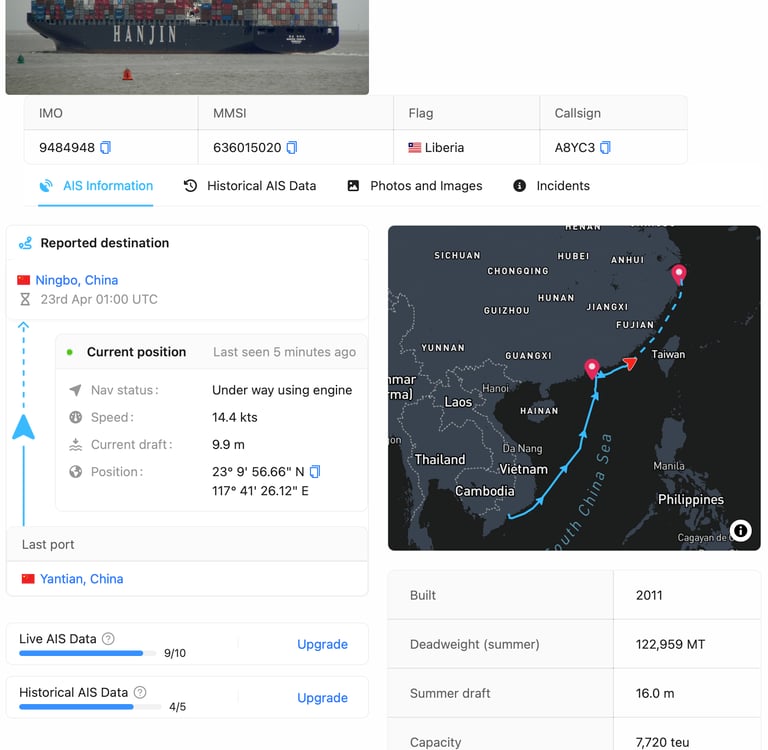The height and width of the screenshot is (750, 768).
Task: Upgrade Live AIS Data plan
Action: (x=322, y=644)
